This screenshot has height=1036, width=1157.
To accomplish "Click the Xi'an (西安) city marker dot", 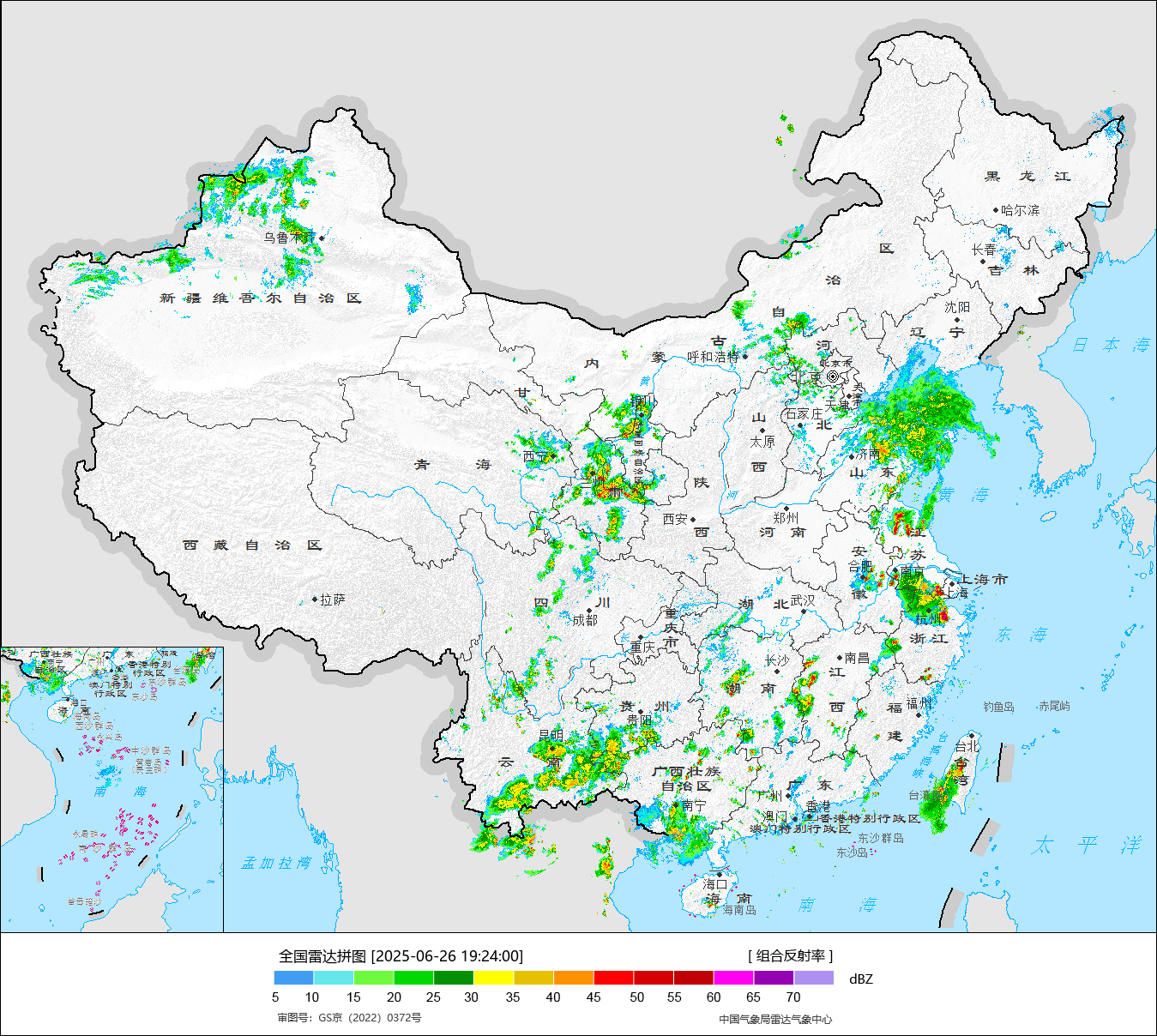I will (693, 519).
